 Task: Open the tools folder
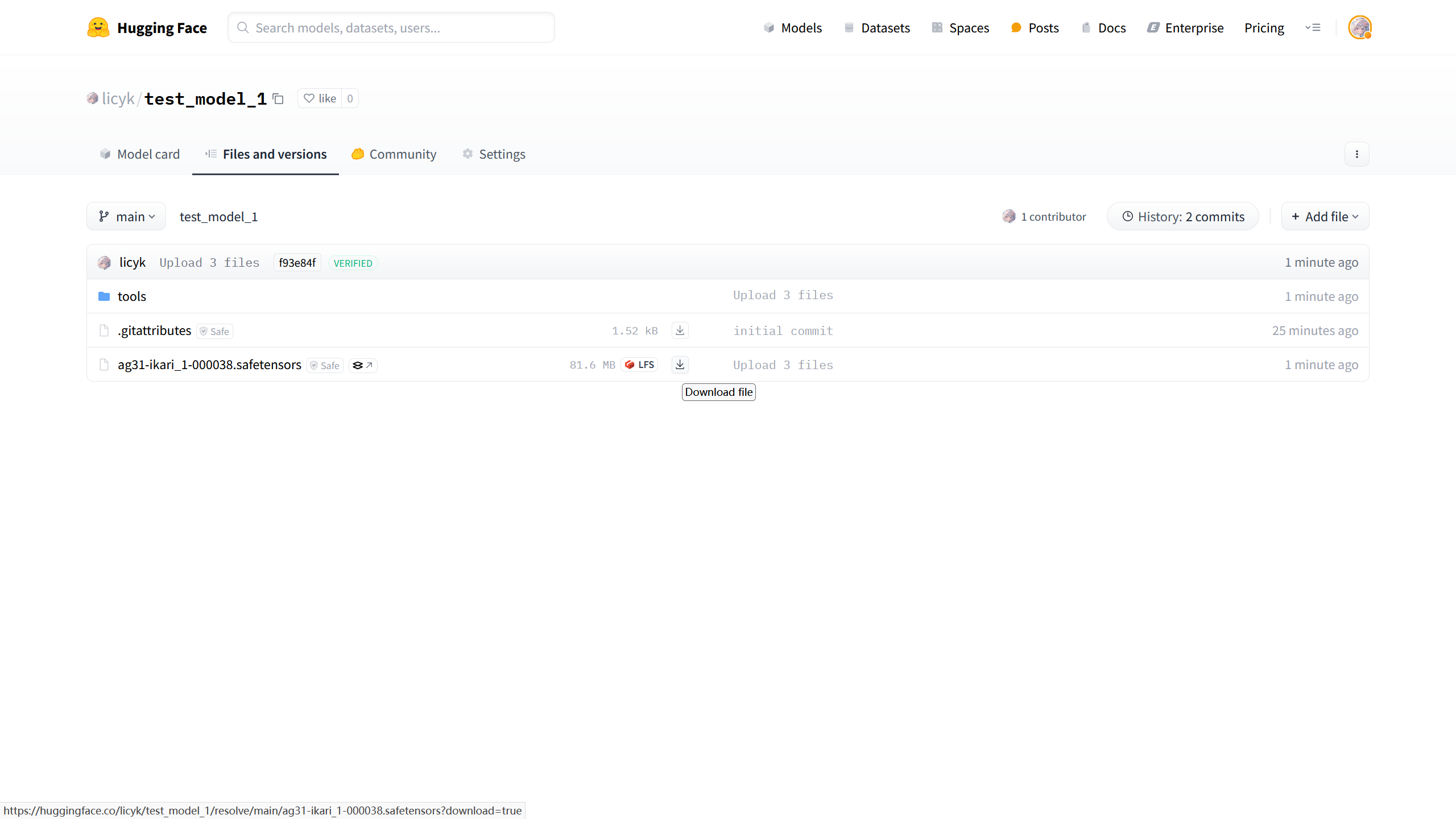(x=131, y=296)
